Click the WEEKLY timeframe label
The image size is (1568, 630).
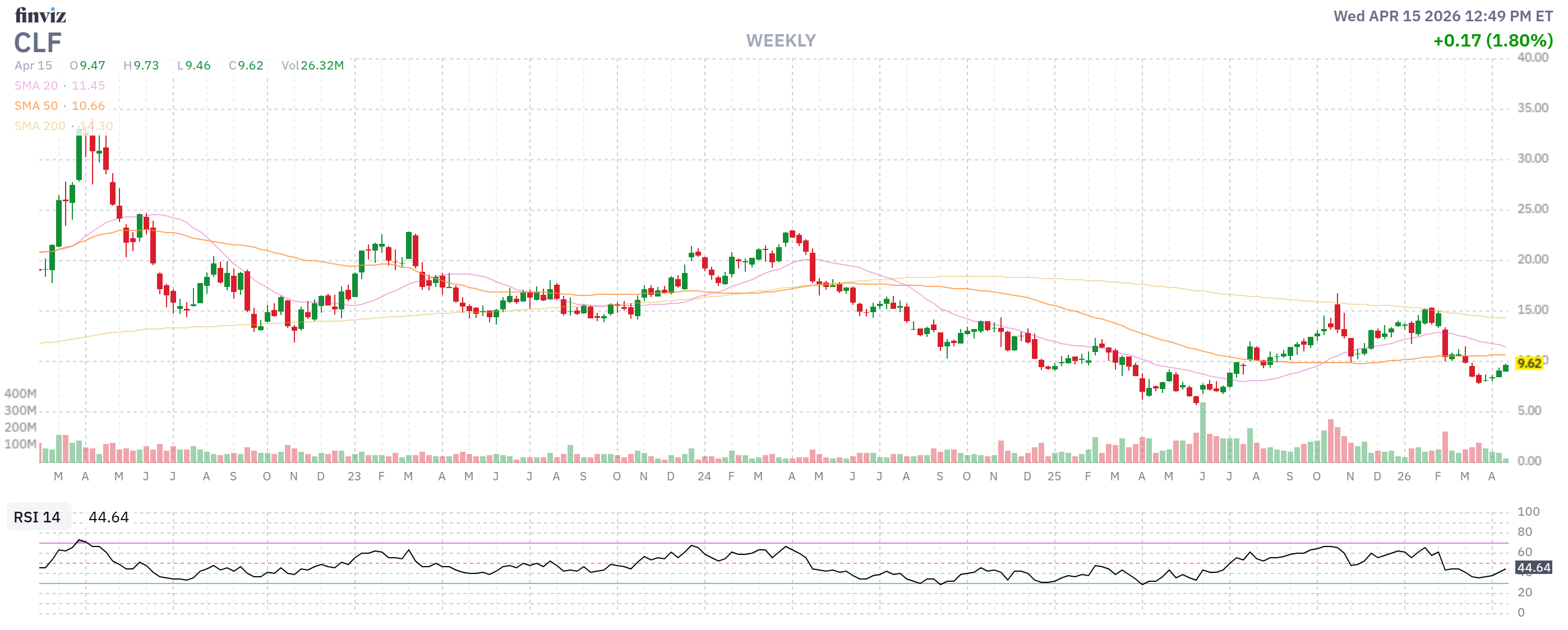click(781, 41)
